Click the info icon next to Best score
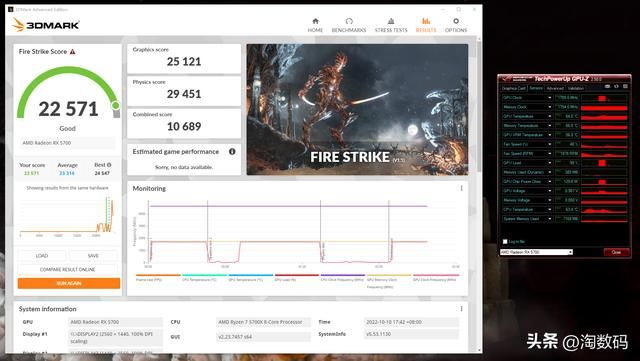 click(x=109, y=165)
